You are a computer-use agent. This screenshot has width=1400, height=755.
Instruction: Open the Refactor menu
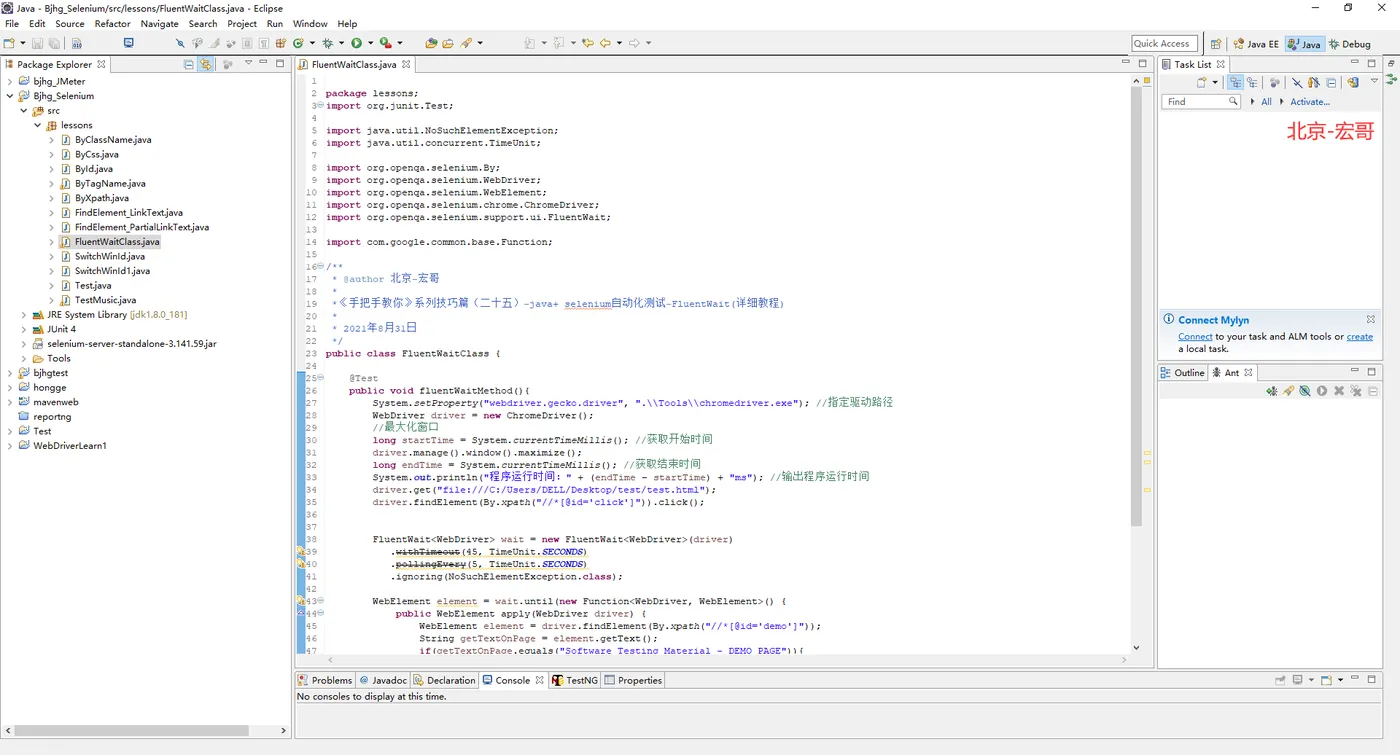(112, 23)
